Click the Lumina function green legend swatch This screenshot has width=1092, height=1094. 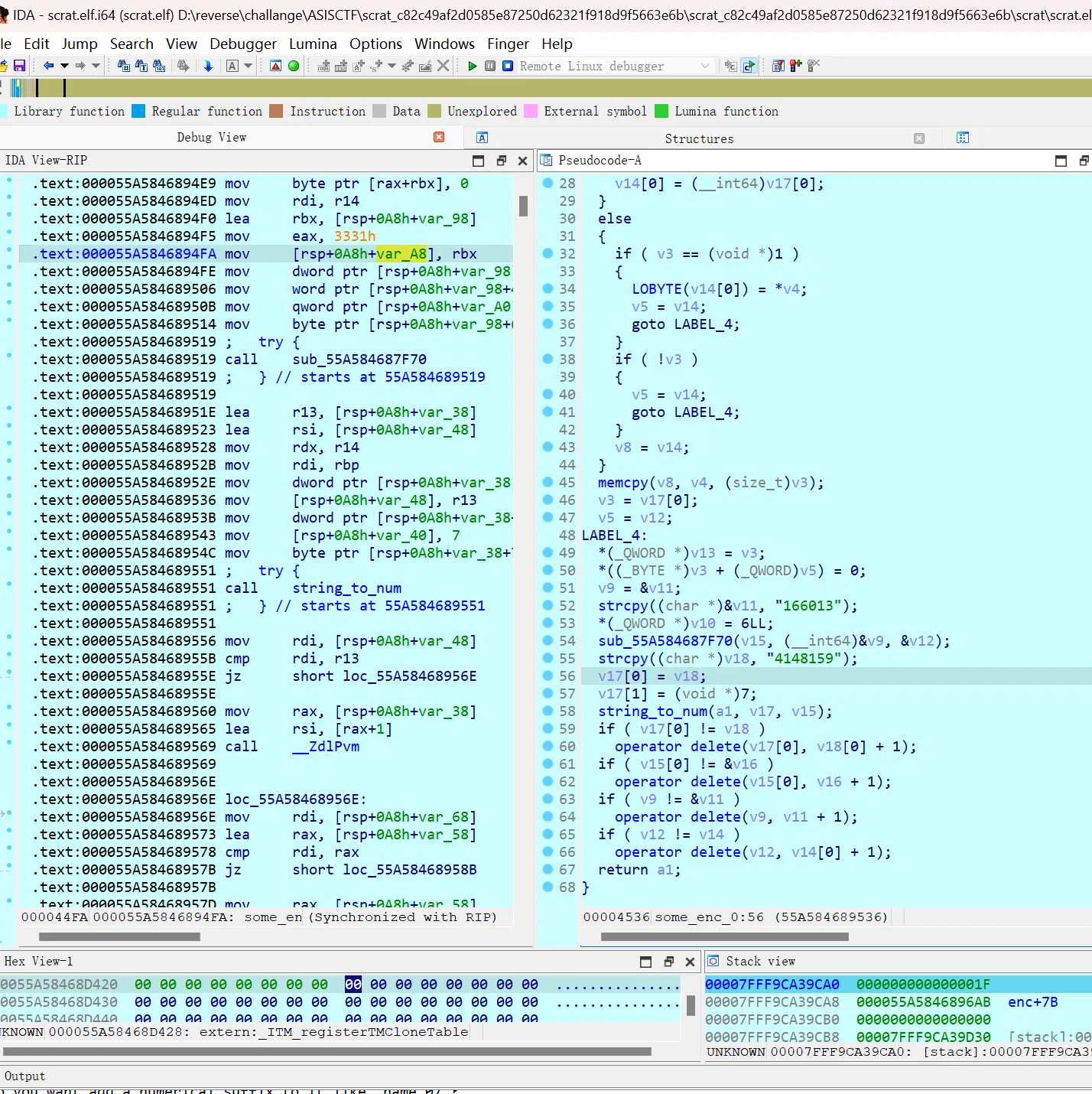(x=661, y=111)
